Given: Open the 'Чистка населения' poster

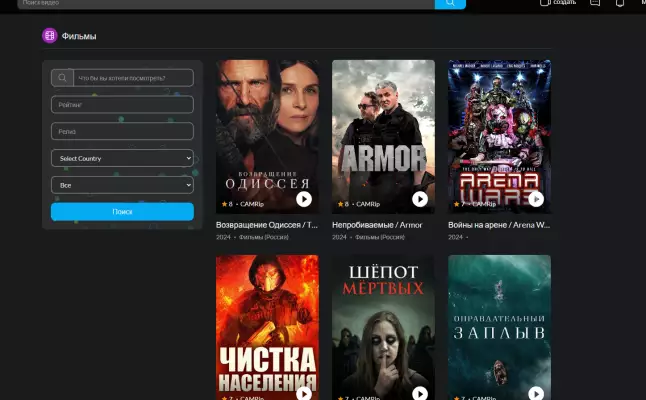Looking at the screenshot, I should pos(267,327).
